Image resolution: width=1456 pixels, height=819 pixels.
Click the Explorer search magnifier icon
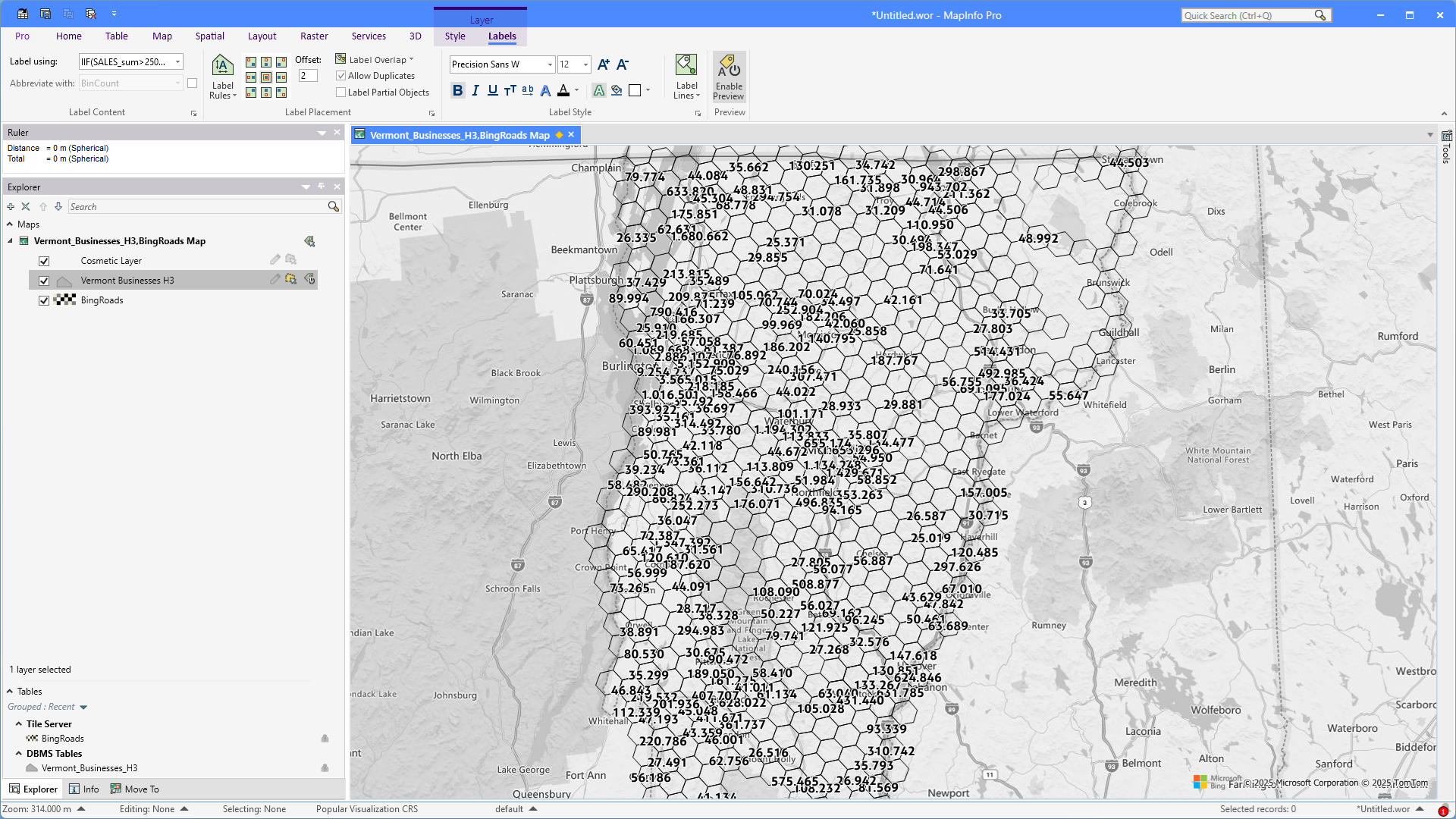click(334, 206)
